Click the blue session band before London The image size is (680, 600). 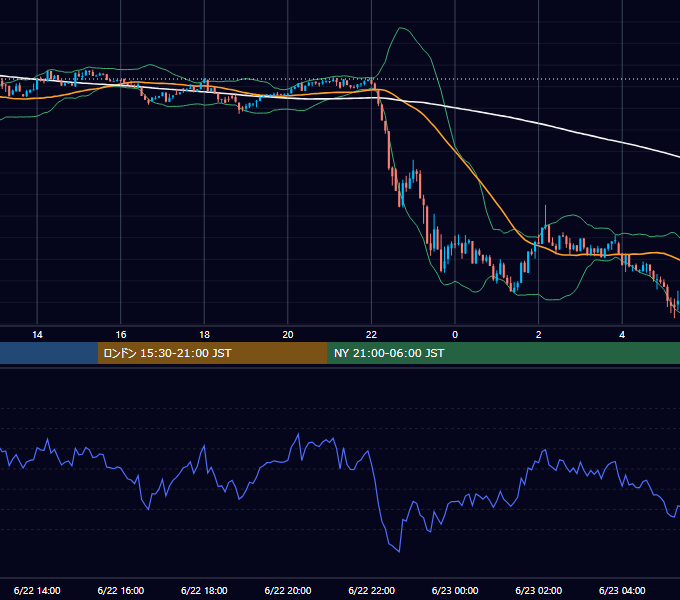coord(49,353)
